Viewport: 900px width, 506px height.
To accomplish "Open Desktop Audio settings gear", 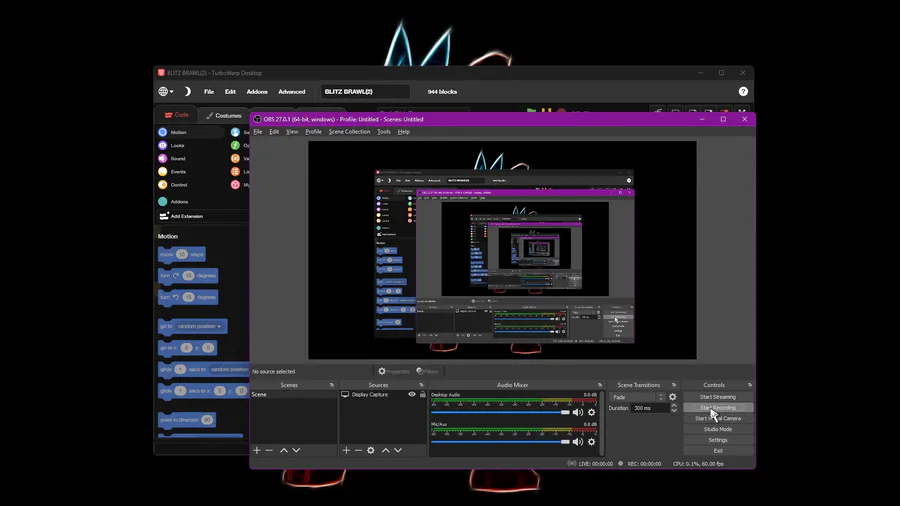I will tap(592, 412).
